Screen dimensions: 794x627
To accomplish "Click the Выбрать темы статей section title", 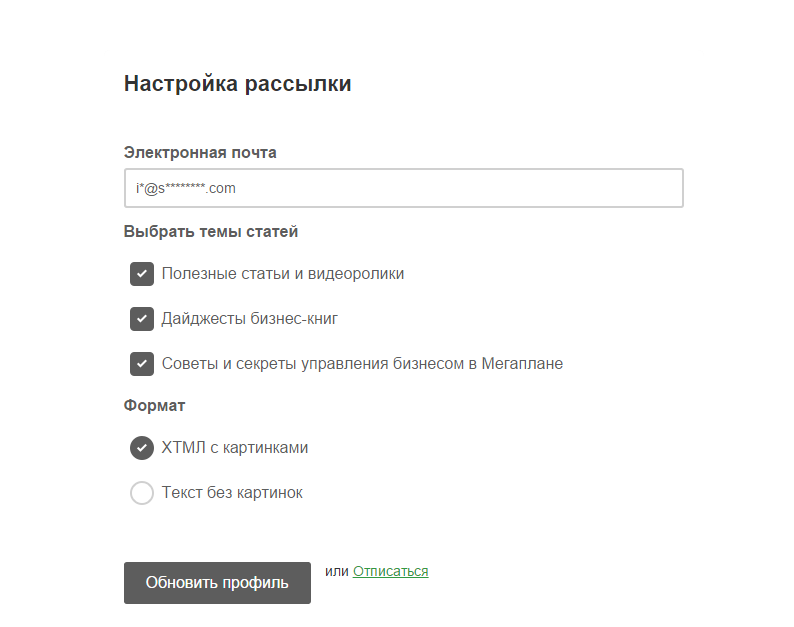I will pos(211,232).
